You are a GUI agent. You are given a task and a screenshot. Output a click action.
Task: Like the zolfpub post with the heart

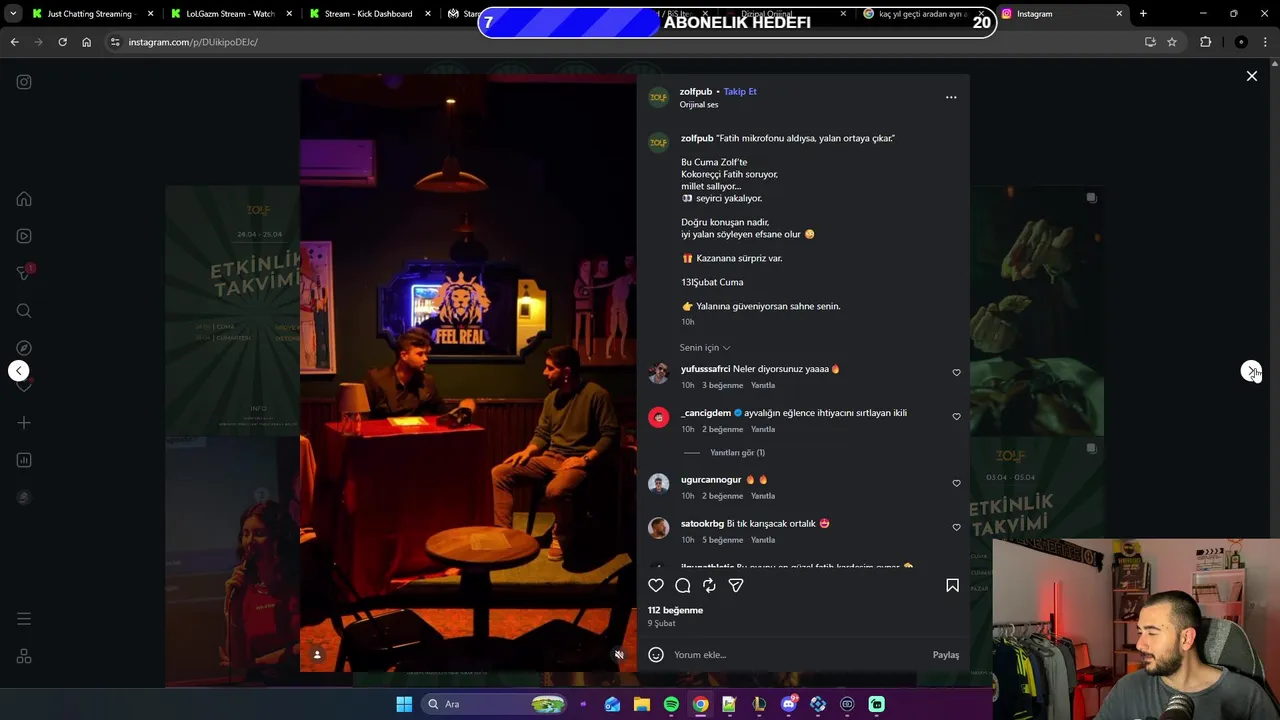coord(656,585)
